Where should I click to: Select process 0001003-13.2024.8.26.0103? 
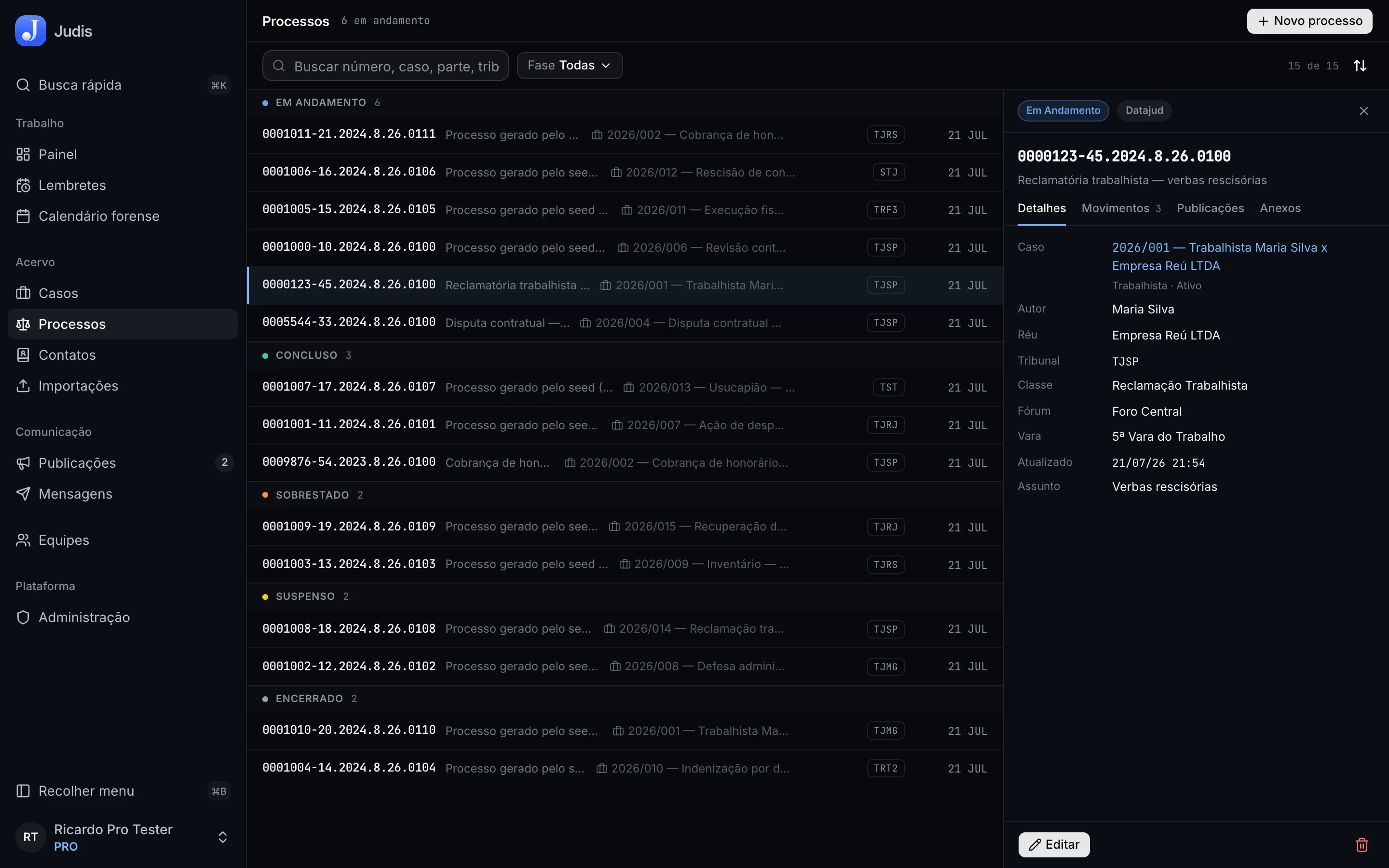625,564
